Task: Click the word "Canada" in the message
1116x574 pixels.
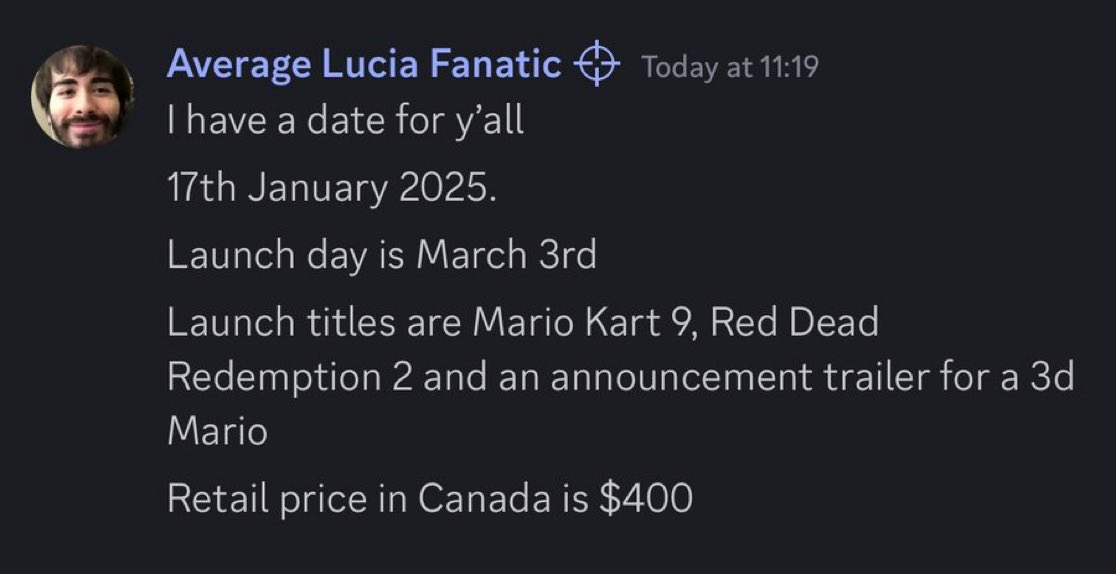Action: (x=484, y=498)
